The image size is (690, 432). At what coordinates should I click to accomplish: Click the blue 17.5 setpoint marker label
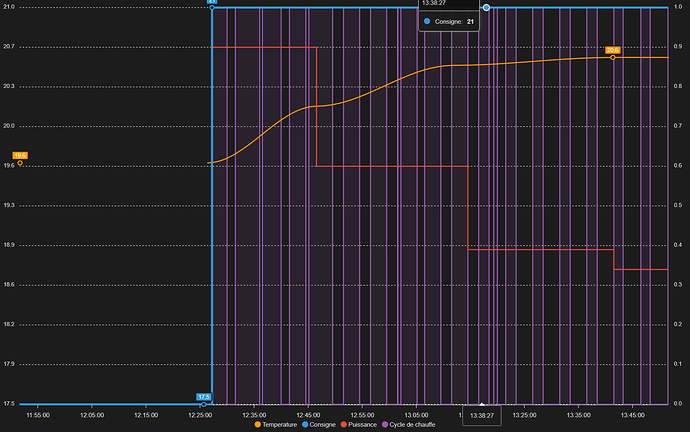pyautogui.click(x=204, y=397)
